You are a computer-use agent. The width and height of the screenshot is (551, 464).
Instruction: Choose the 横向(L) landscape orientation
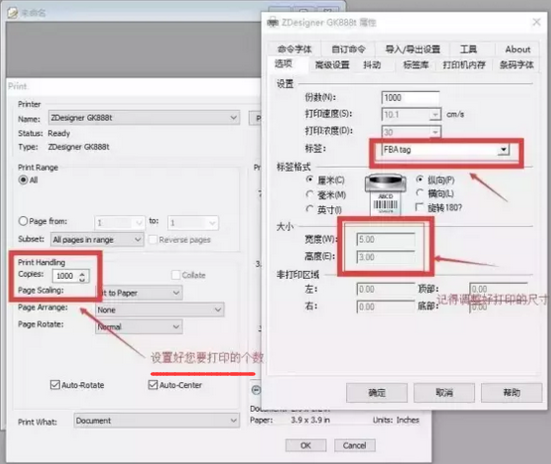click(419, 193)
